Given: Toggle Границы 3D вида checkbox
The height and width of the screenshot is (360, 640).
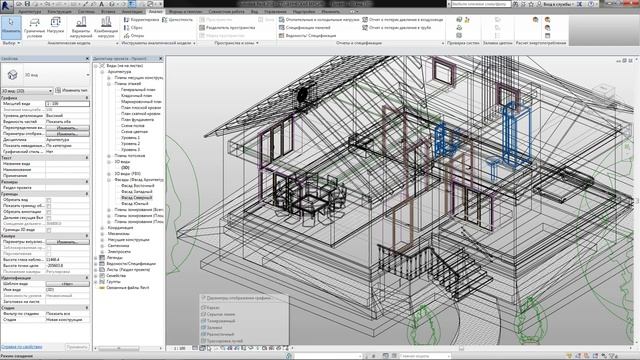Looking at the screenshot, I should coord(49,230).
